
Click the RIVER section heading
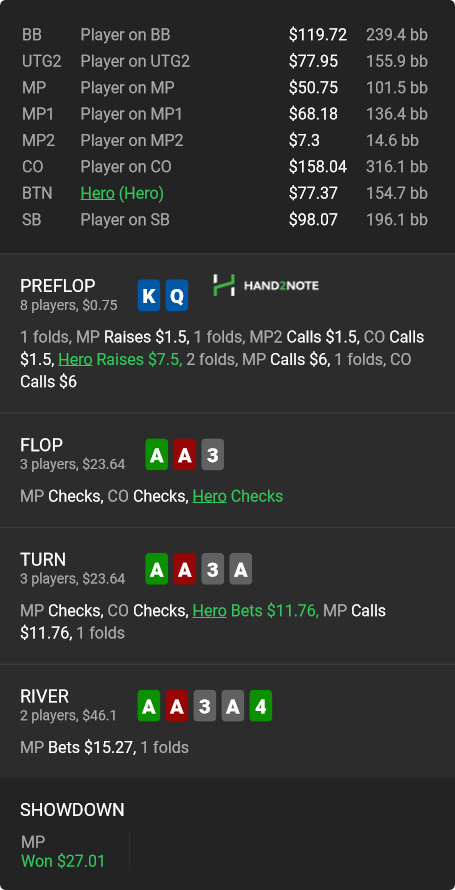coord(44,696)
